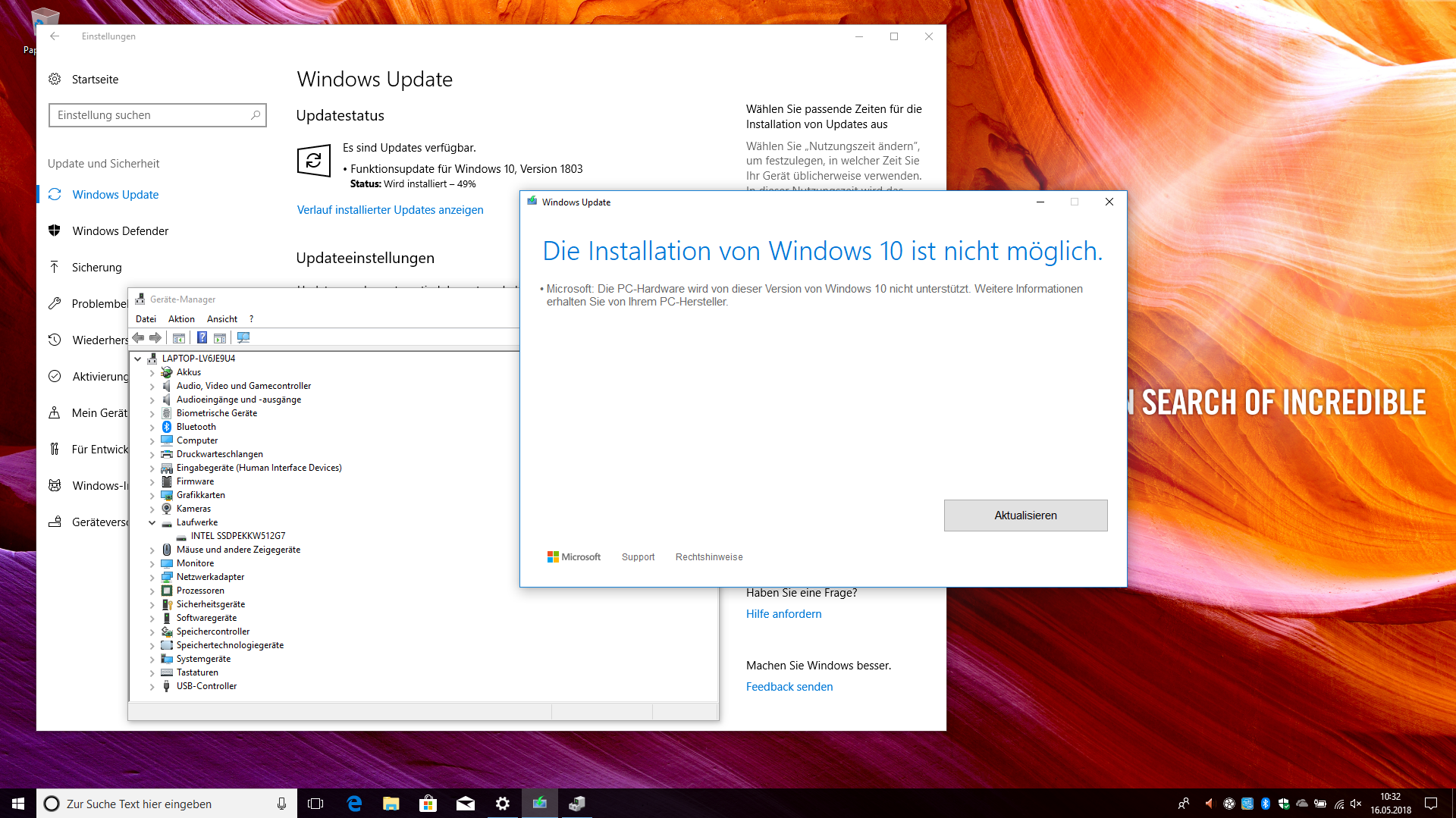Click Task View button on the taskbar

316,804
